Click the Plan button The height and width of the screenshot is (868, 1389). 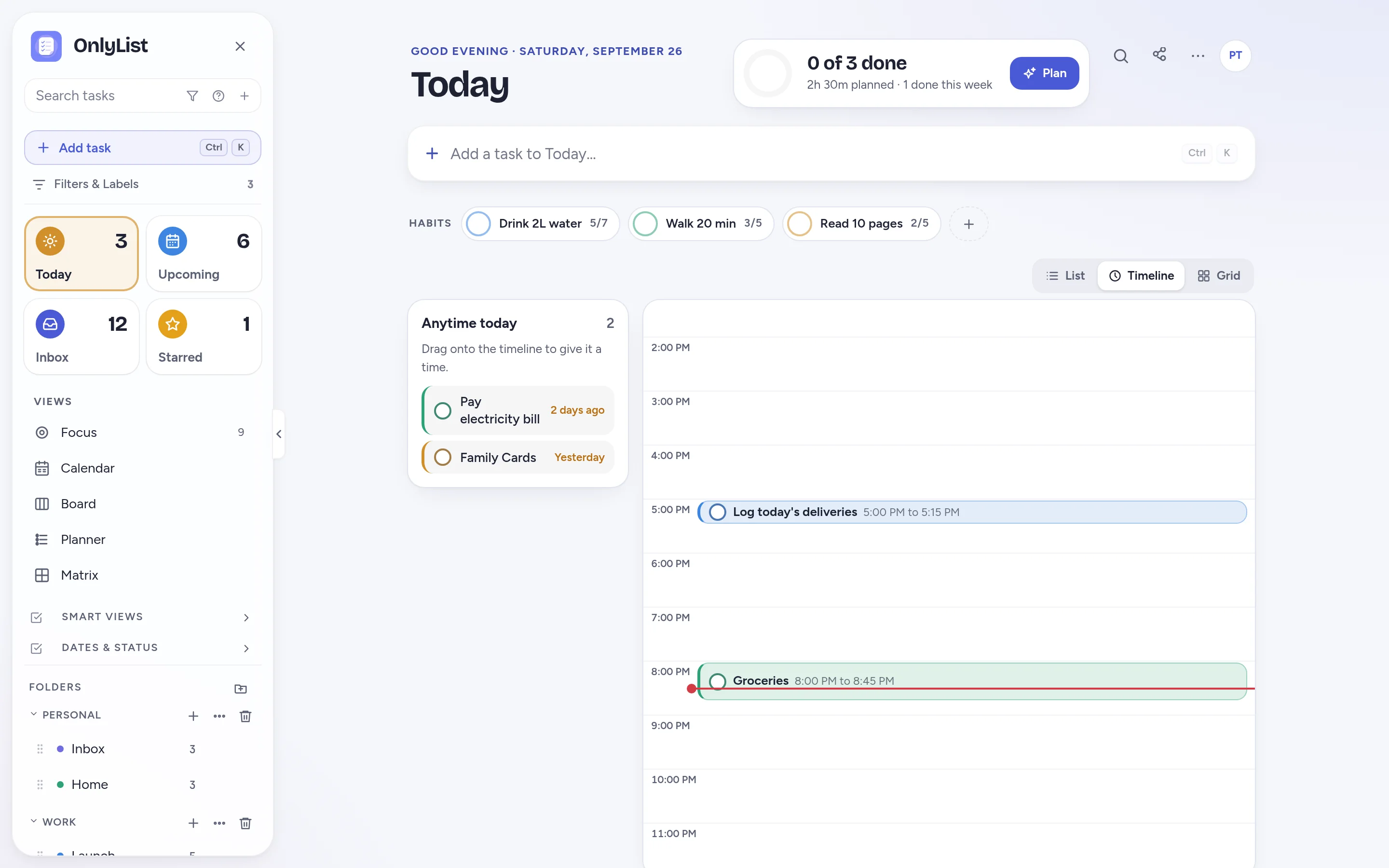point(1044,73)
